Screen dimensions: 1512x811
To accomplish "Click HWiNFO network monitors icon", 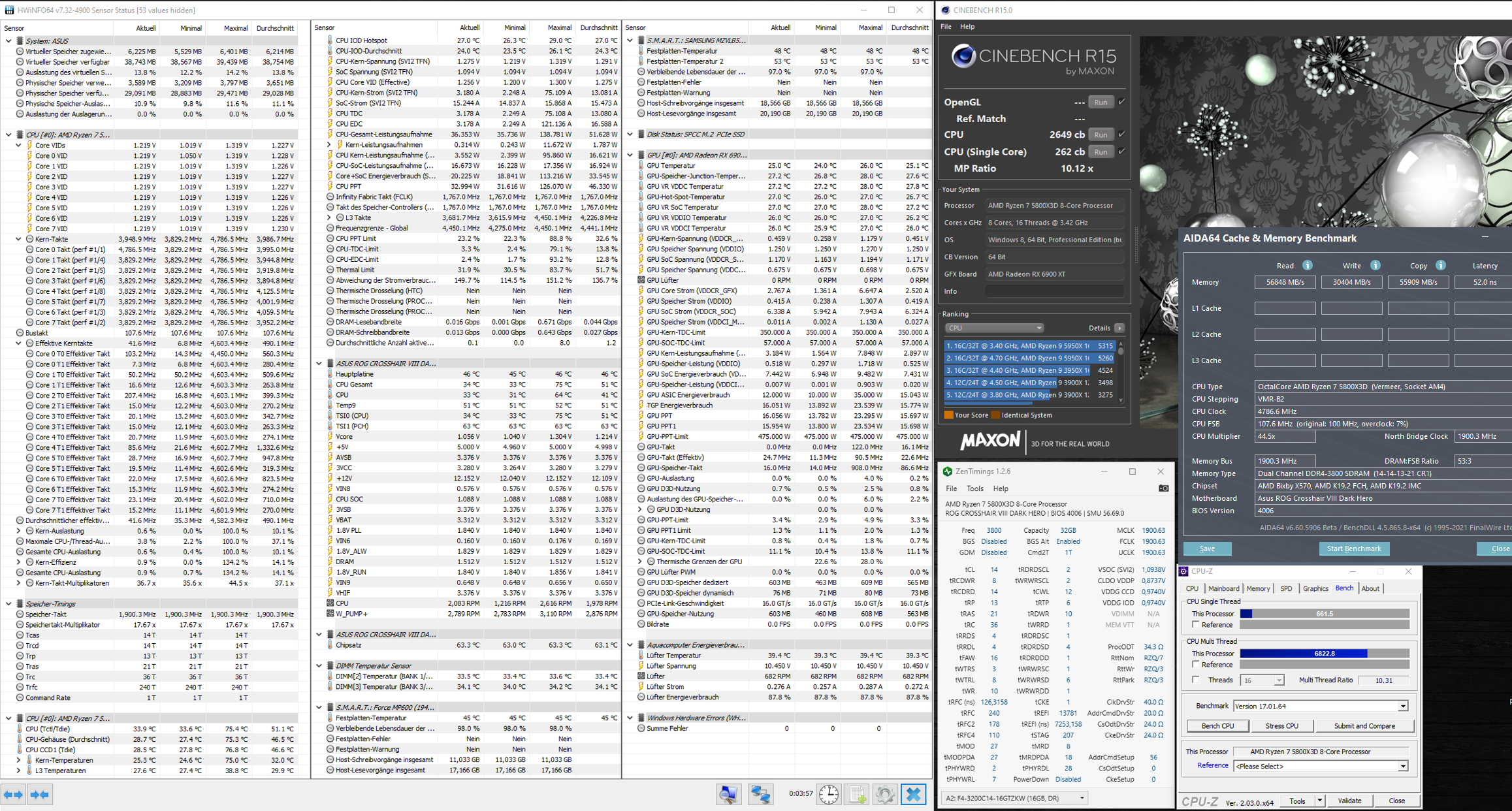I will (x=760, y=794).
